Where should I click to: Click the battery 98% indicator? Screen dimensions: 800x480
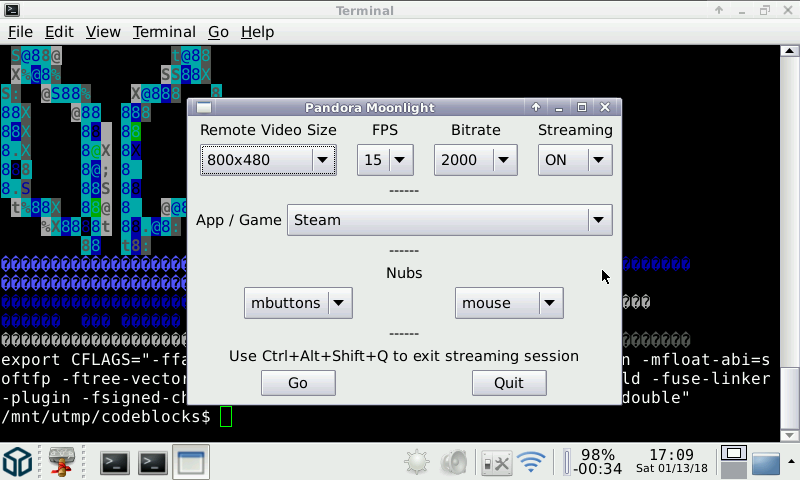[592, 462]
